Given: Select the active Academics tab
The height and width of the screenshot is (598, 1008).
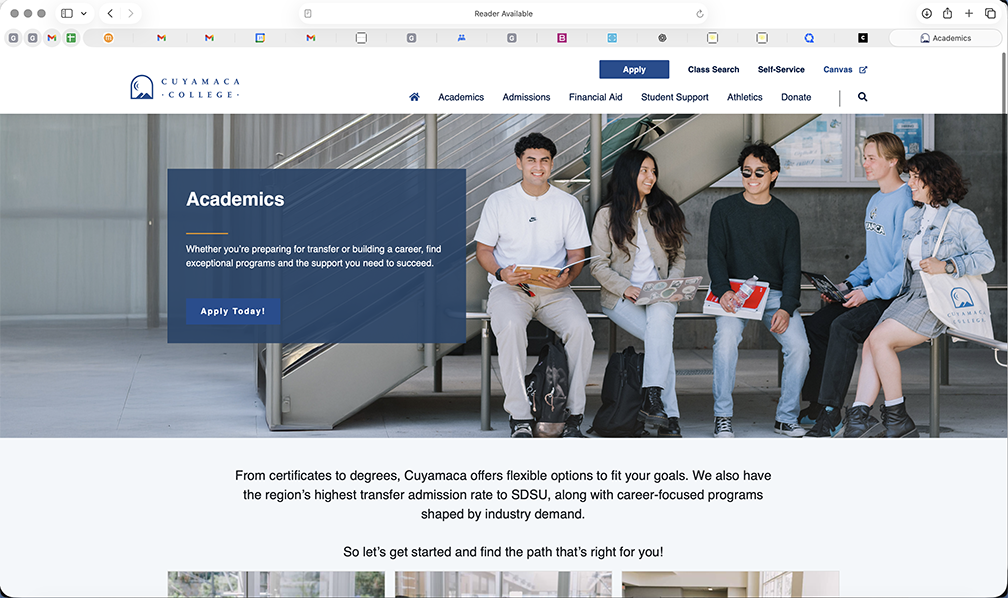Looking at the screenshot, I should click(x=945, y=38).
